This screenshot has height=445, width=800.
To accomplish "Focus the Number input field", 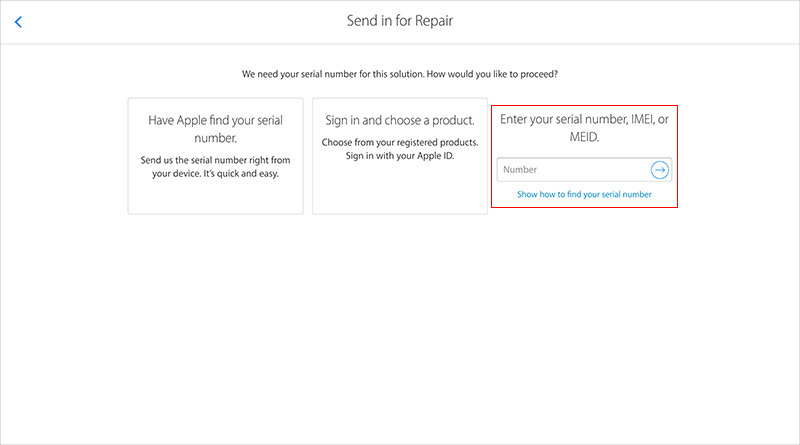I will tap(584, 170).
